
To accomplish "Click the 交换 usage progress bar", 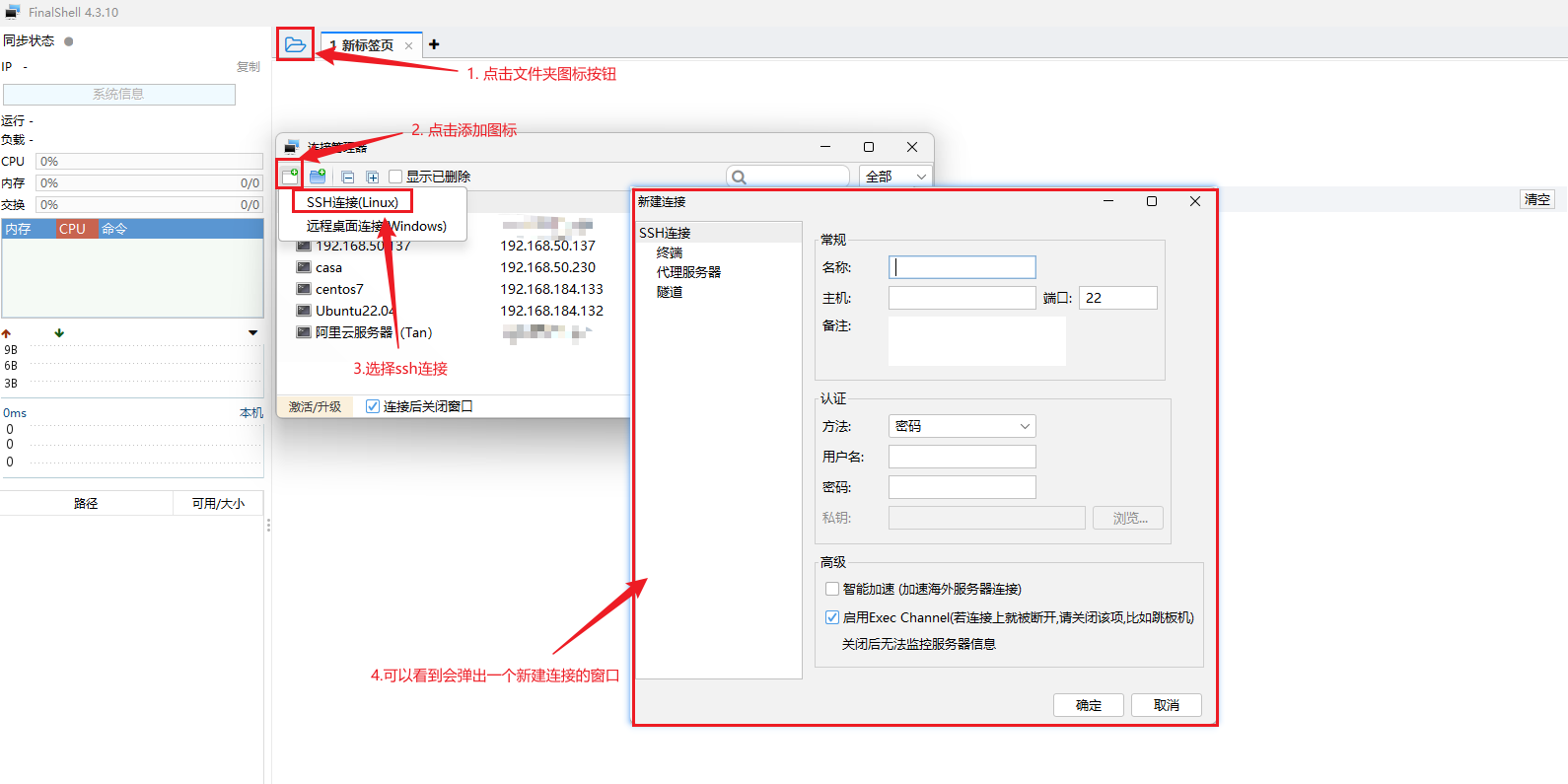I will (x=149, y=205).
